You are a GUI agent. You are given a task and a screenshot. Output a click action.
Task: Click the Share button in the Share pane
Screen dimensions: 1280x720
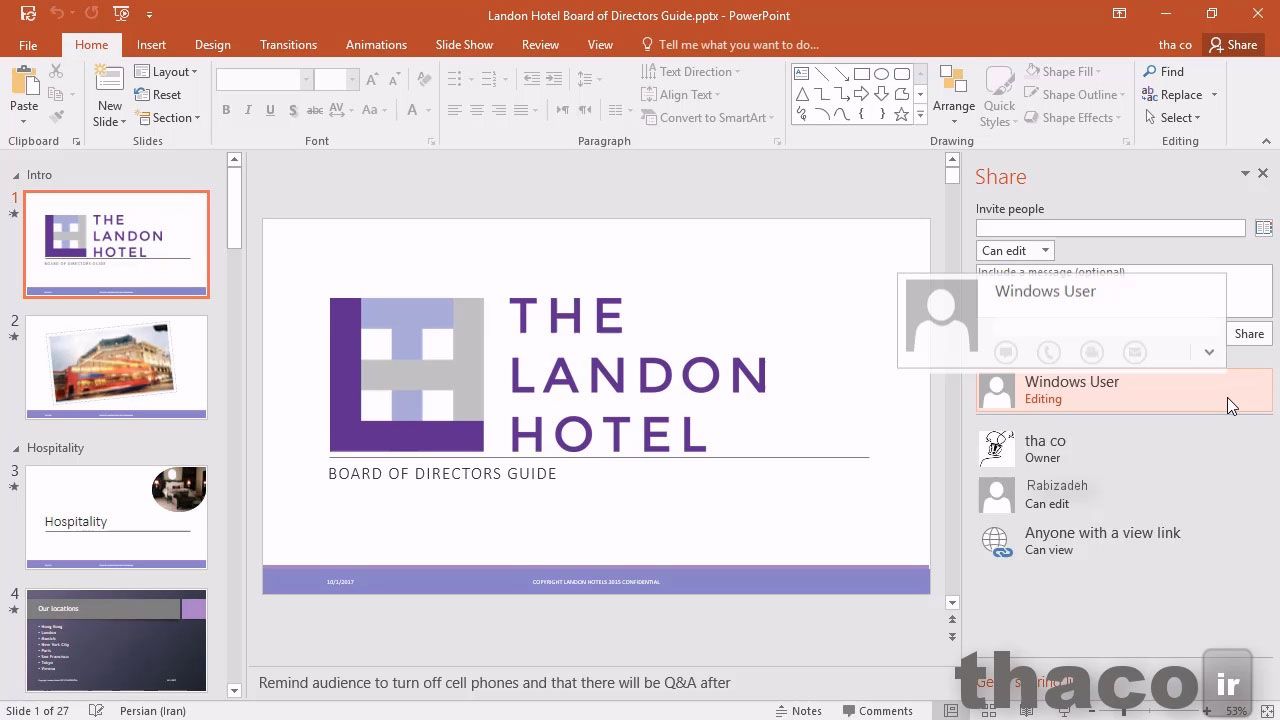coord(1249,334)
